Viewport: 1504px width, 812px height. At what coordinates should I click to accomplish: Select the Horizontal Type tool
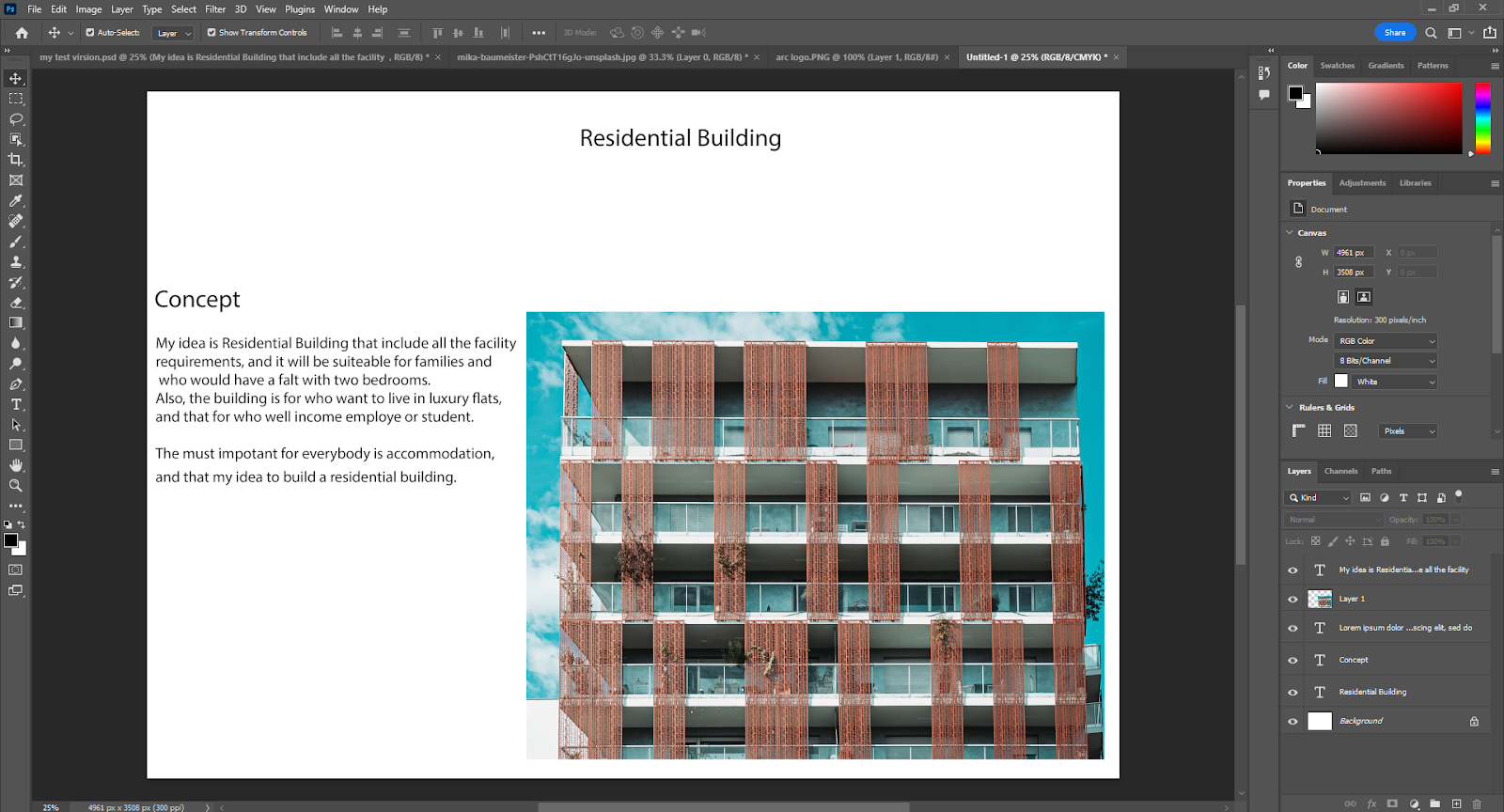click(x=16, y=405)
